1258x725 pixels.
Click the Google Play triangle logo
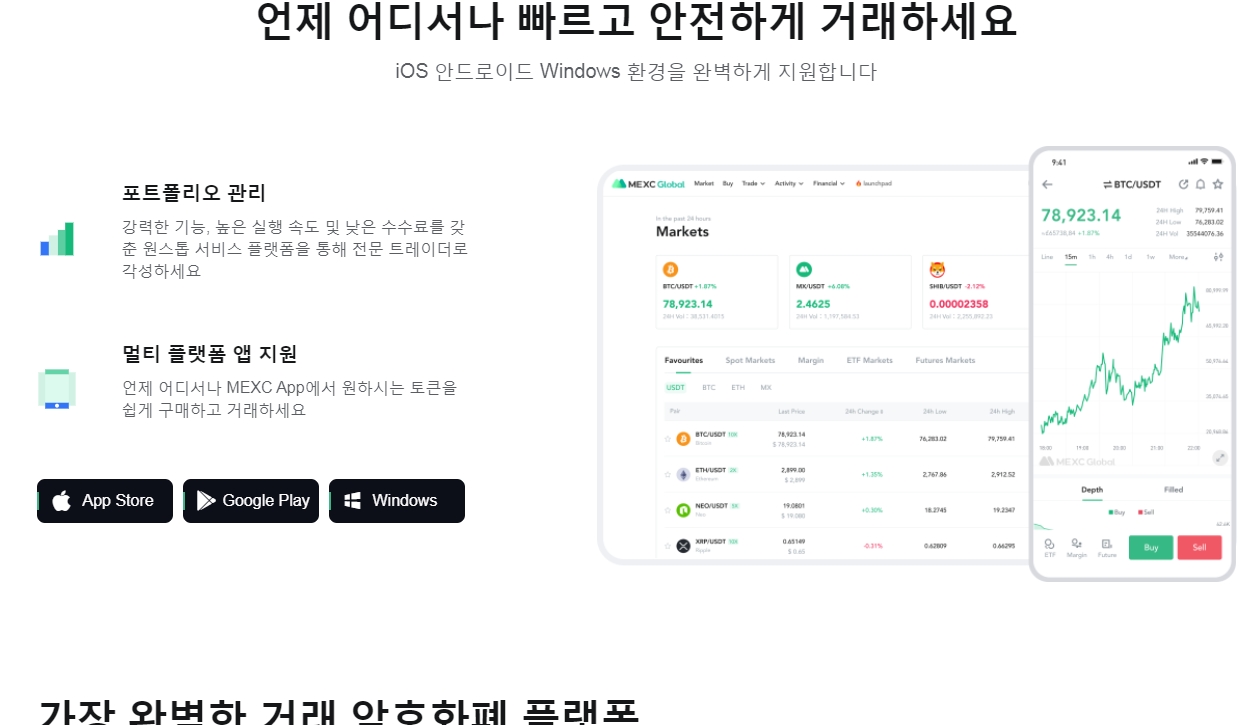[x=206, y=501]
